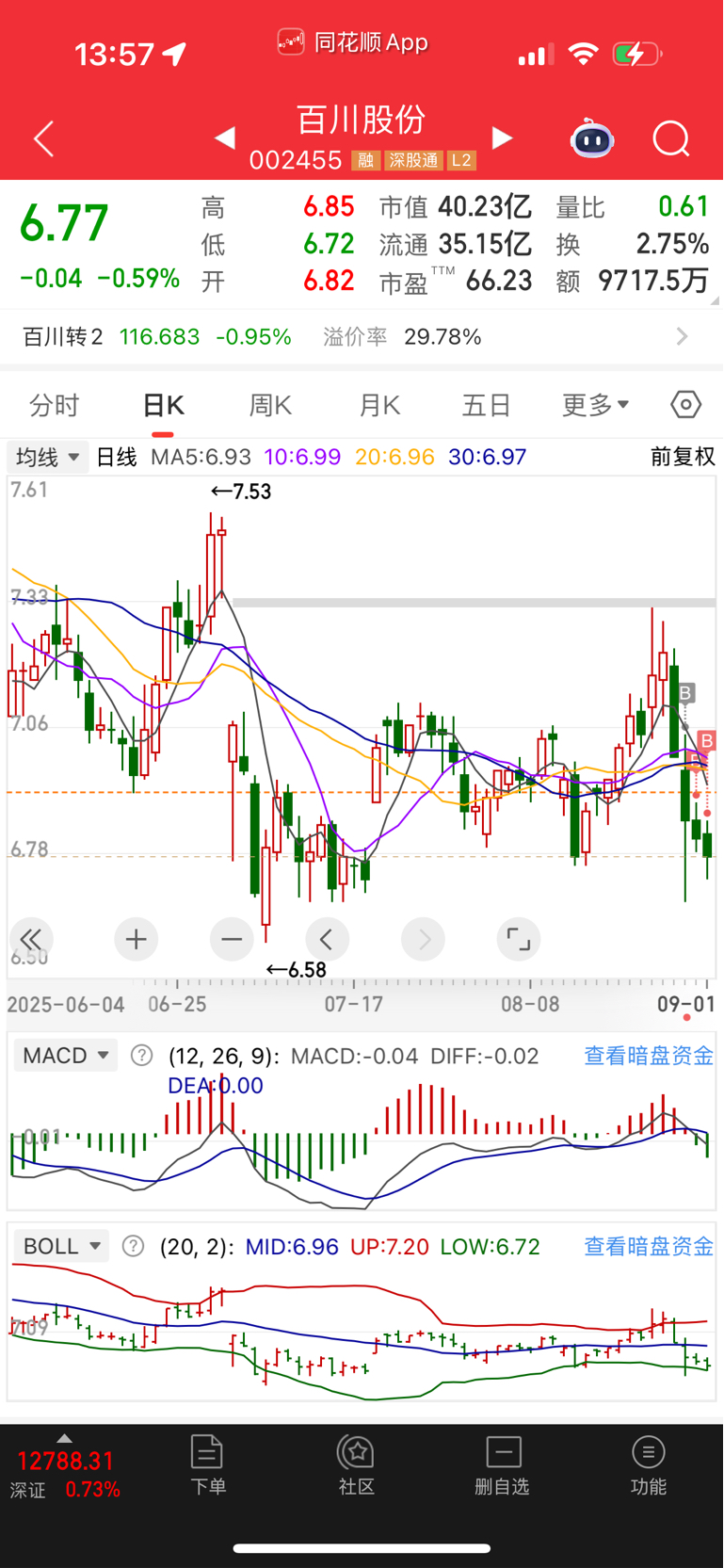Toggle 前复权 price adjustment mode
724x1568 pixels.
pos(684,457)
